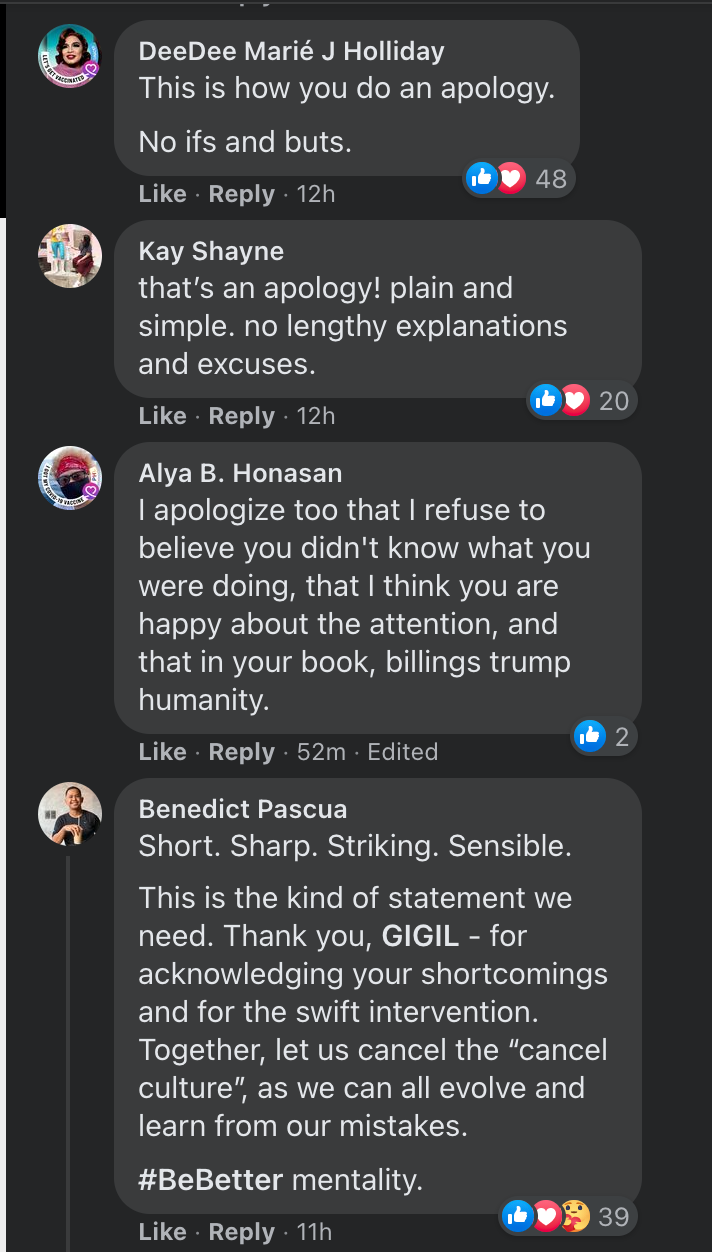Open DeeDee Marié J Holliday's profile picture
Image resolution: width=712 pixels, height=1252 pixels.
[70, 56]
